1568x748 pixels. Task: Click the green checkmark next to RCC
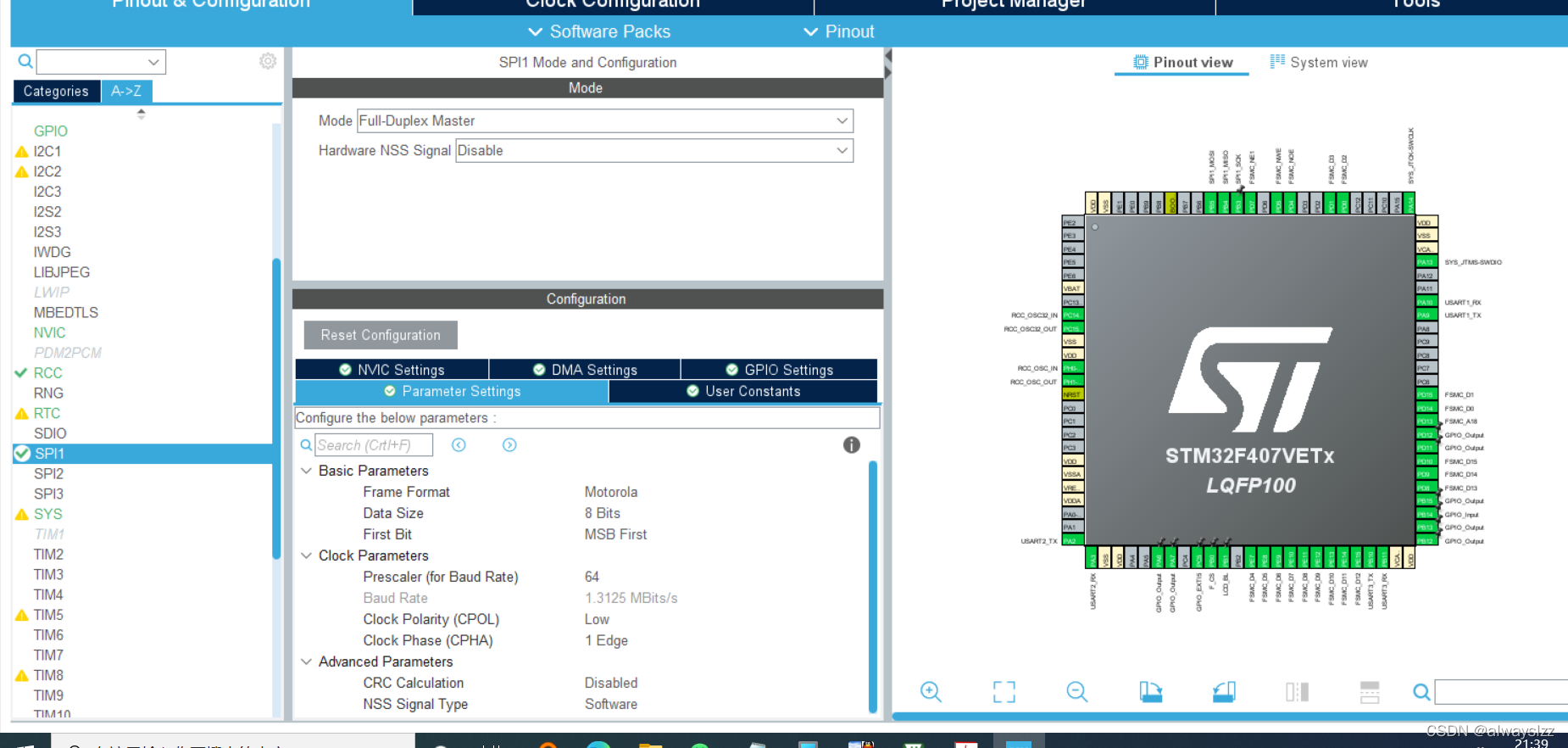22,373
